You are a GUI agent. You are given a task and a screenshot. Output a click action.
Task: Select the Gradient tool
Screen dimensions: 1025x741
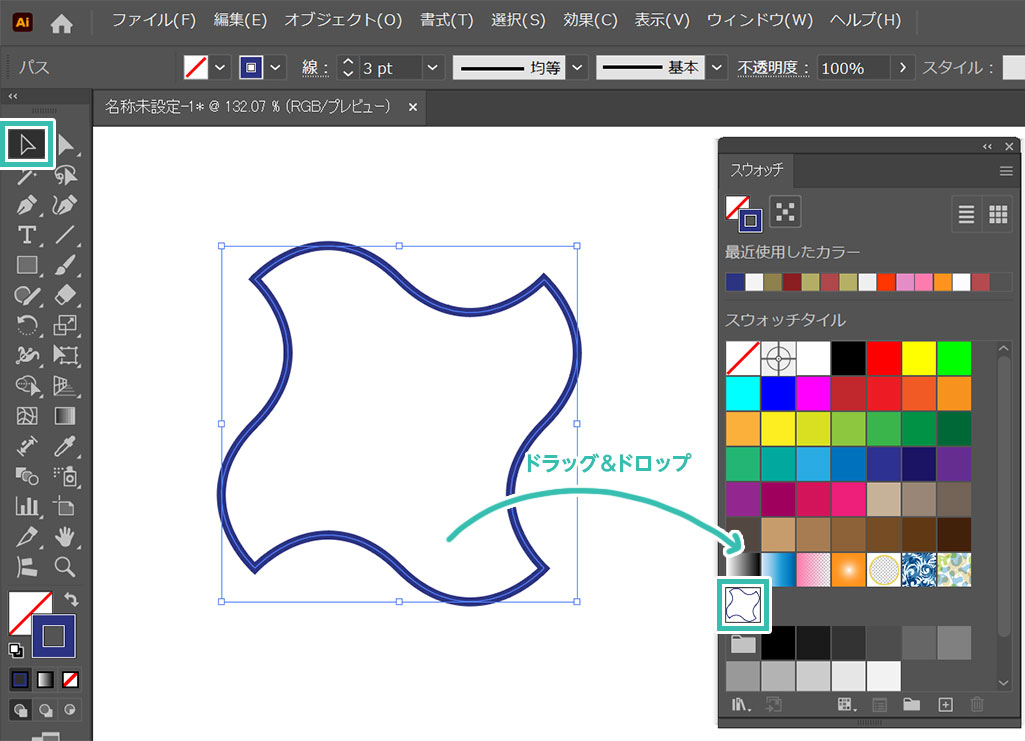tap(65, 416)
